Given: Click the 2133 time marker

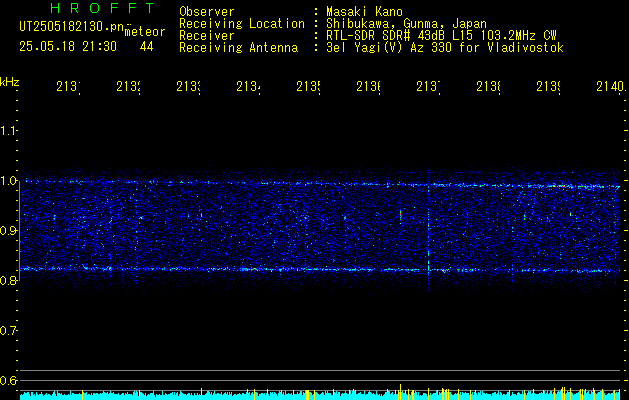Looking at the screenshot, I should pos(189,86).
